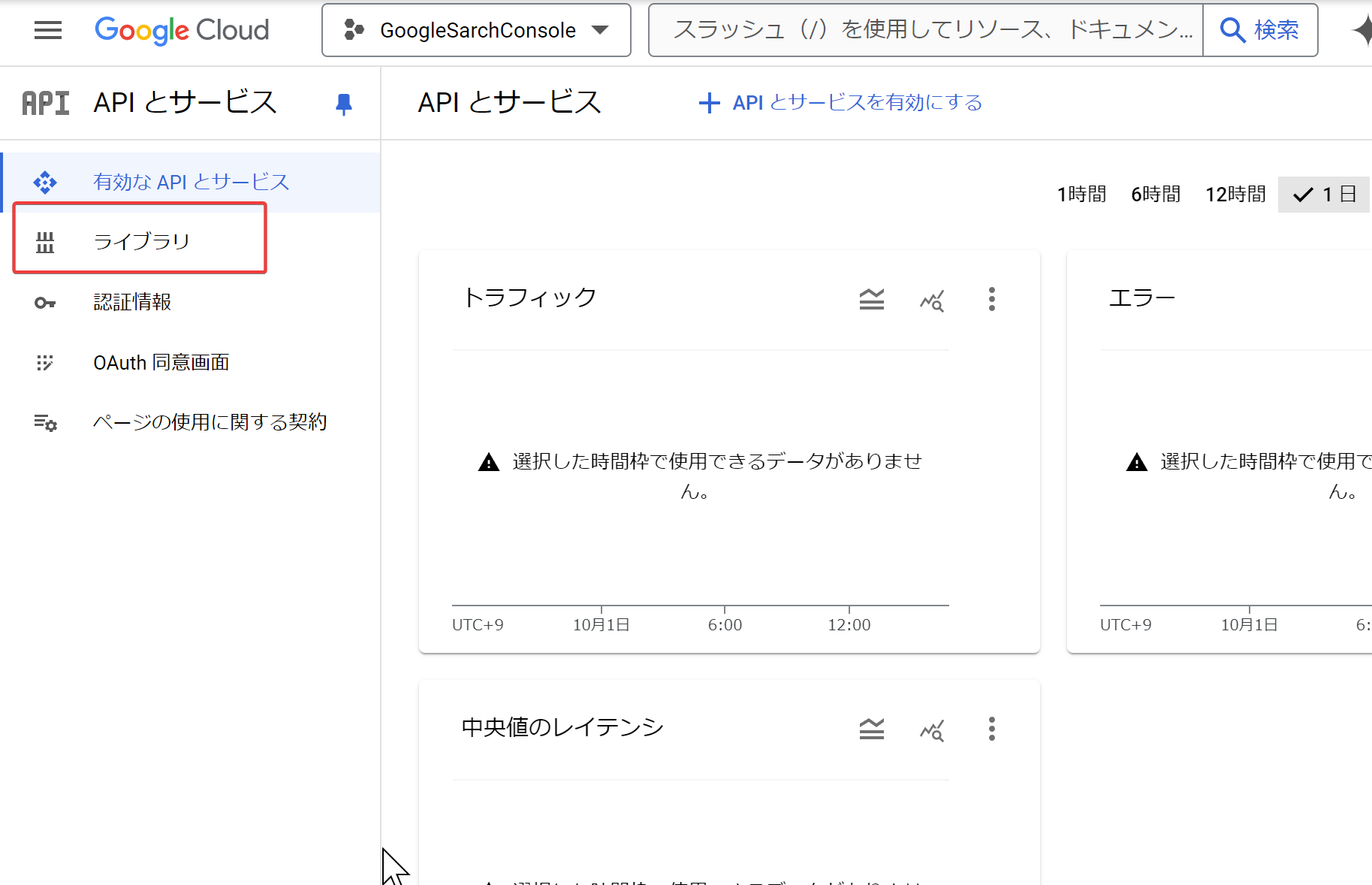The image size is (1372, 885).
Task: Toggle legend icon on トラフィック chart
Action: (x=871, y=299)
